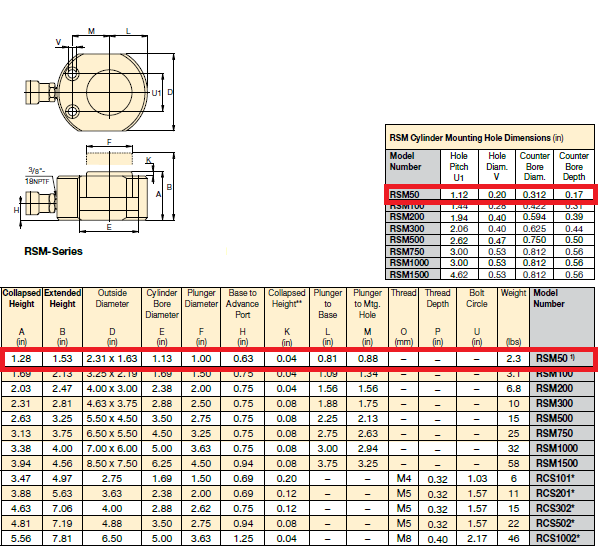Image resolution: width=600 pixels, height=547 pixels.
Task: Click Base to Advance Port H header
Action: tap(243, 317)
